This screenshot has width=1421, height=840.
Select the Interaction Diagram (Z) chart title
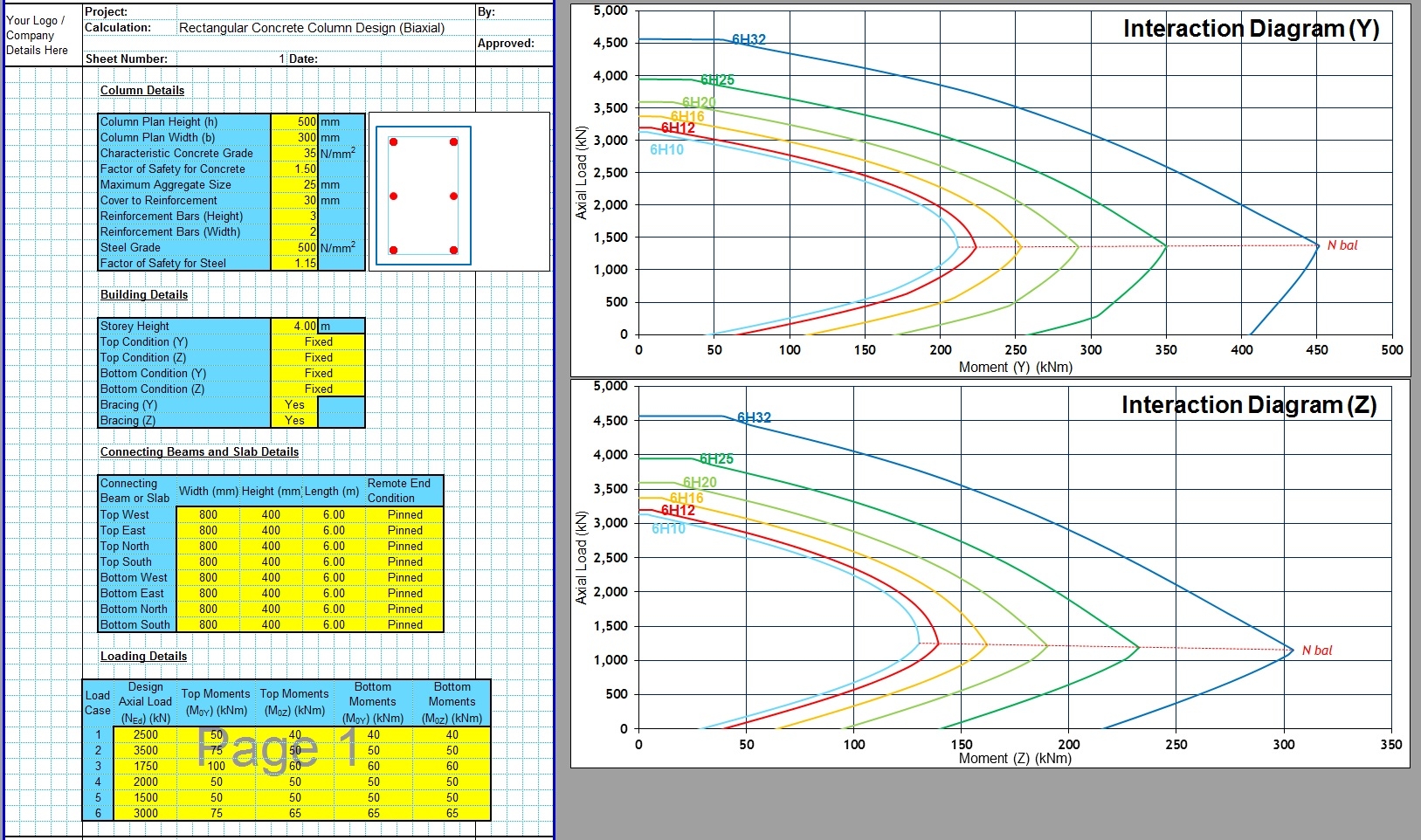(1248, 405)
